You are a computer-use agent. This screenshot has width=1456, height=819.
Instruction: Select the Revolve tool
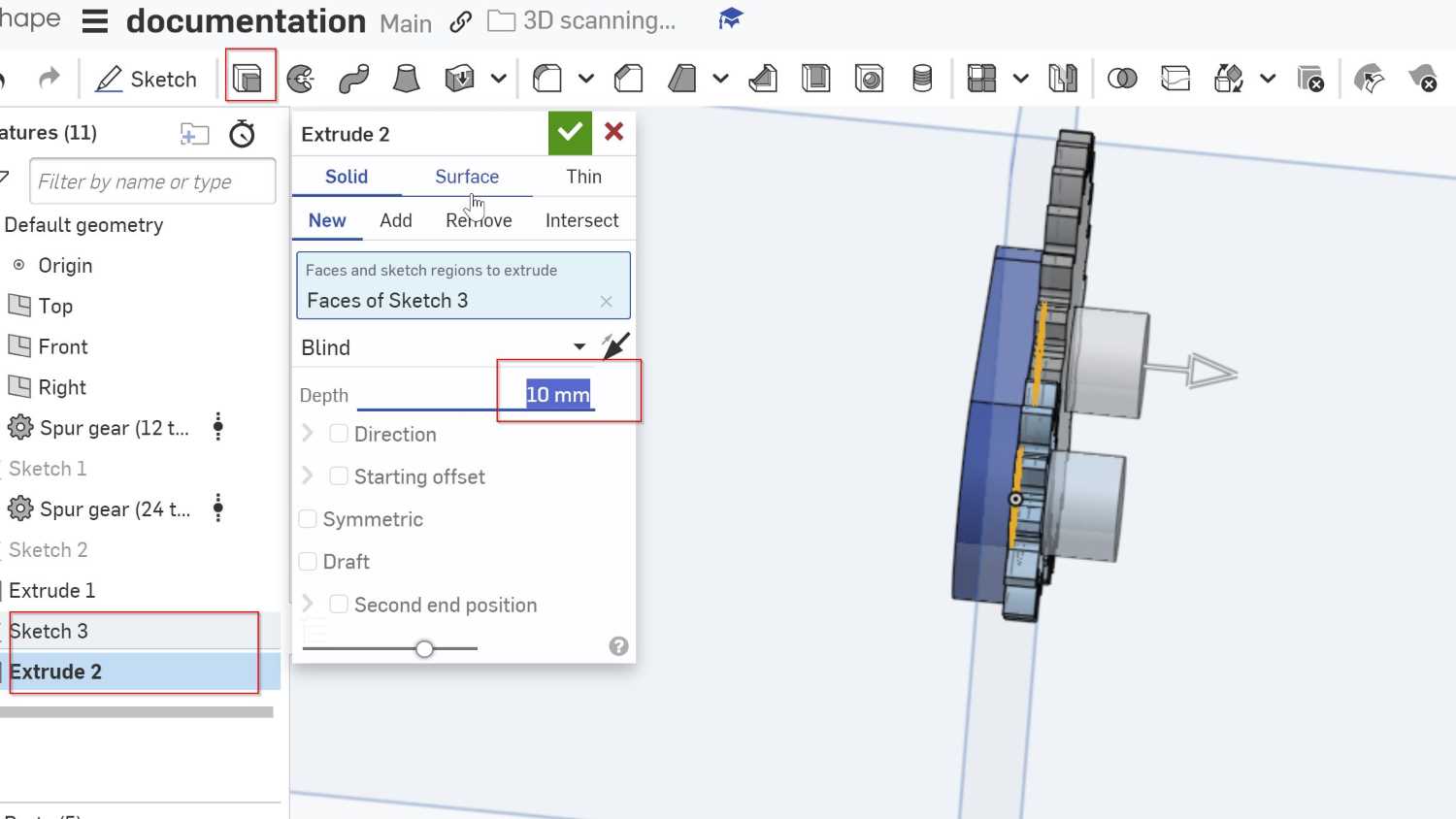(301, 78)
